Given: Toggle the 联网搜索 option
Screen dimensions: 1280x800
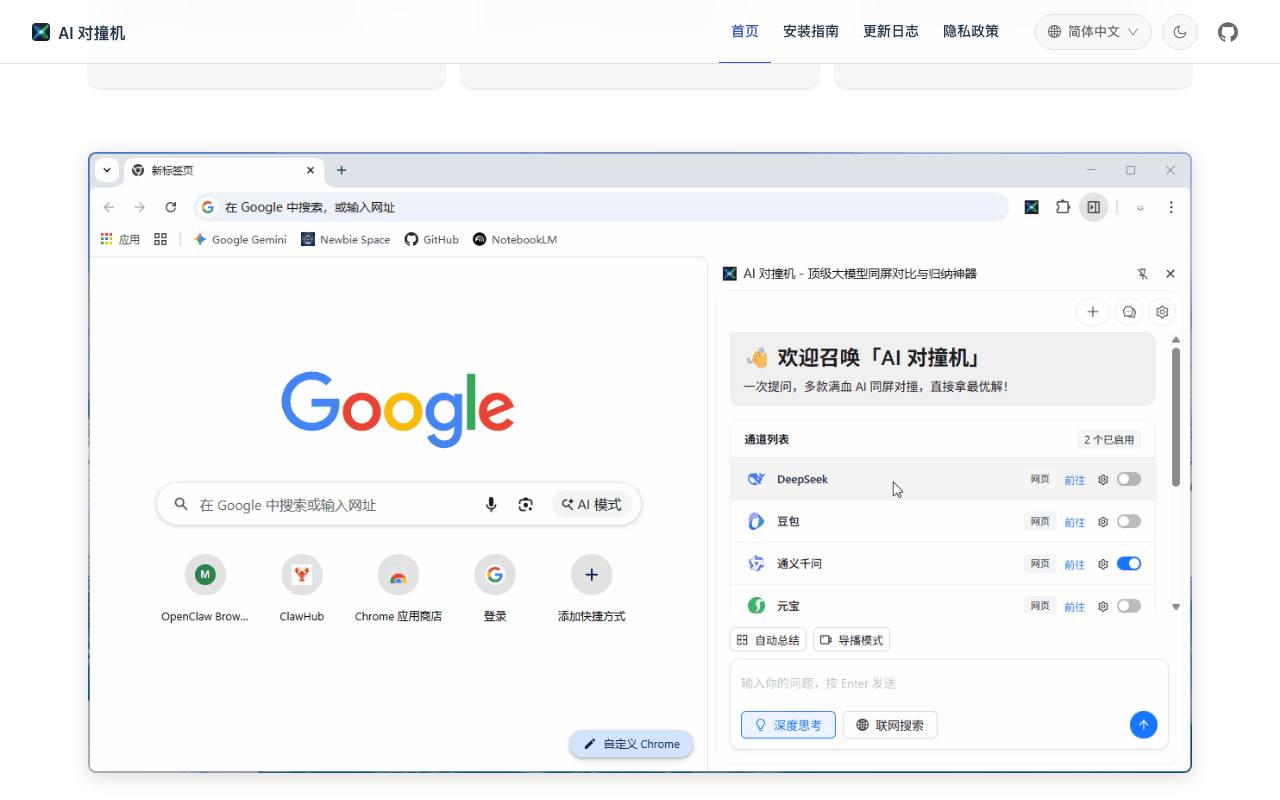Looking at the screenshot, I should tap(890, 725).
